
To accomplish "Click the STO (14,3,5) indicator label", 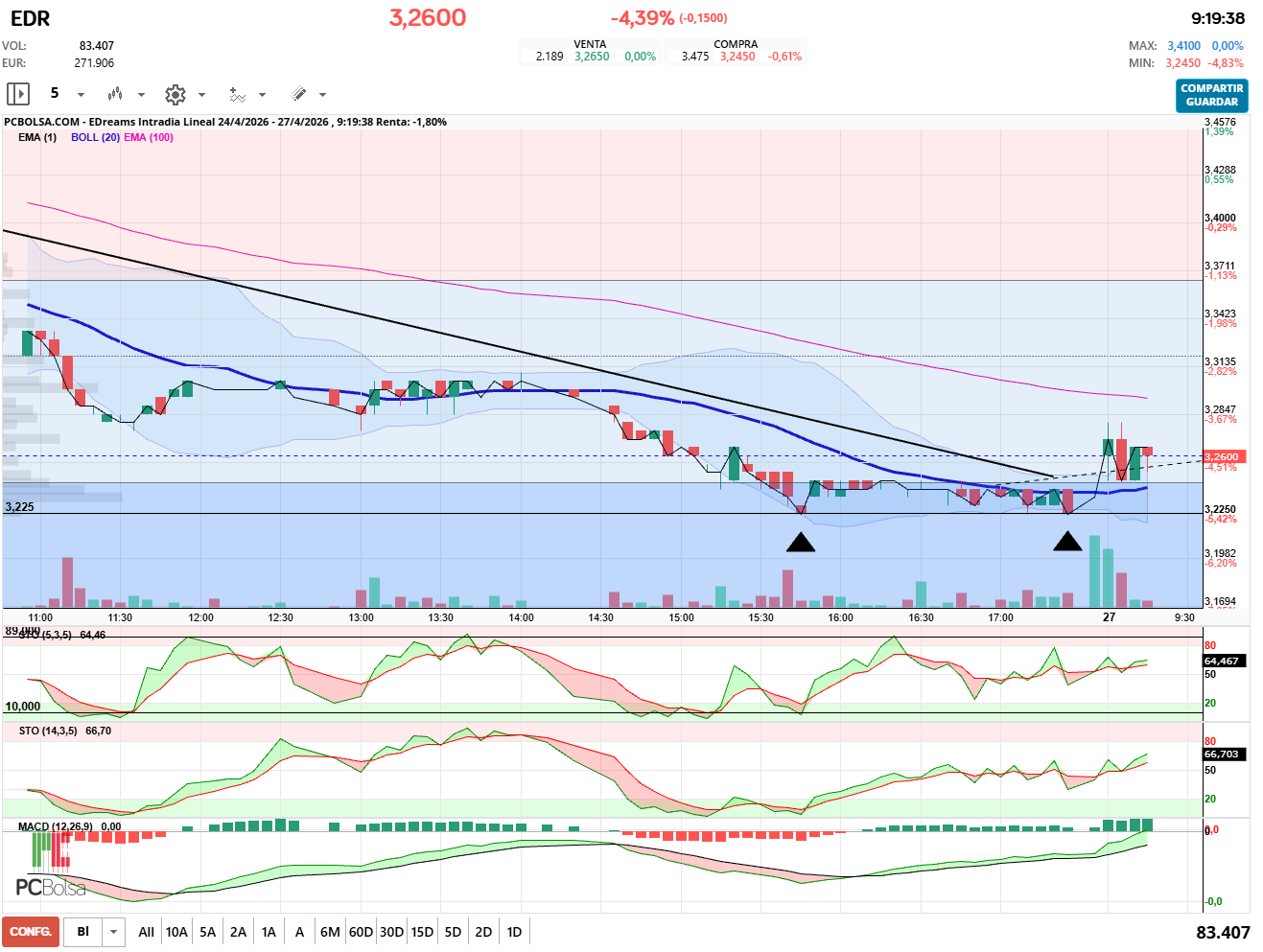I will point(48,731).
